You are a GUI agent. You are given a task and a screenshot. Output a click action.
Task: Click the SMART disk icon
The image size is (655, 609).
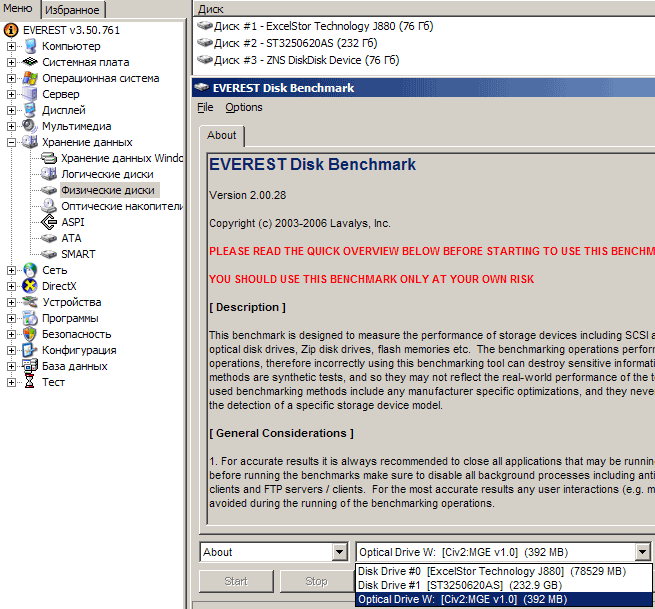click(49, 254)
